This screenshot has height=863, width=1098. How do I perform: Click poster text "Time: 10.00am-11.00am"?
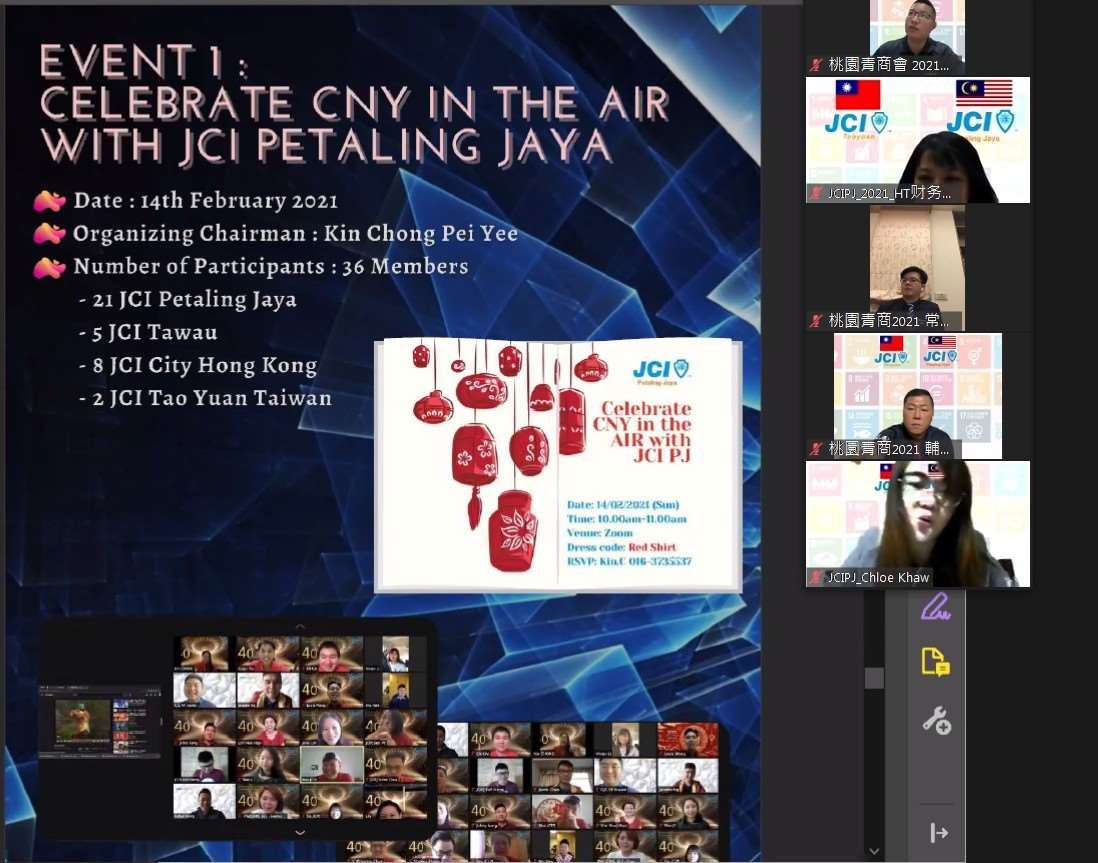point(627,519)
